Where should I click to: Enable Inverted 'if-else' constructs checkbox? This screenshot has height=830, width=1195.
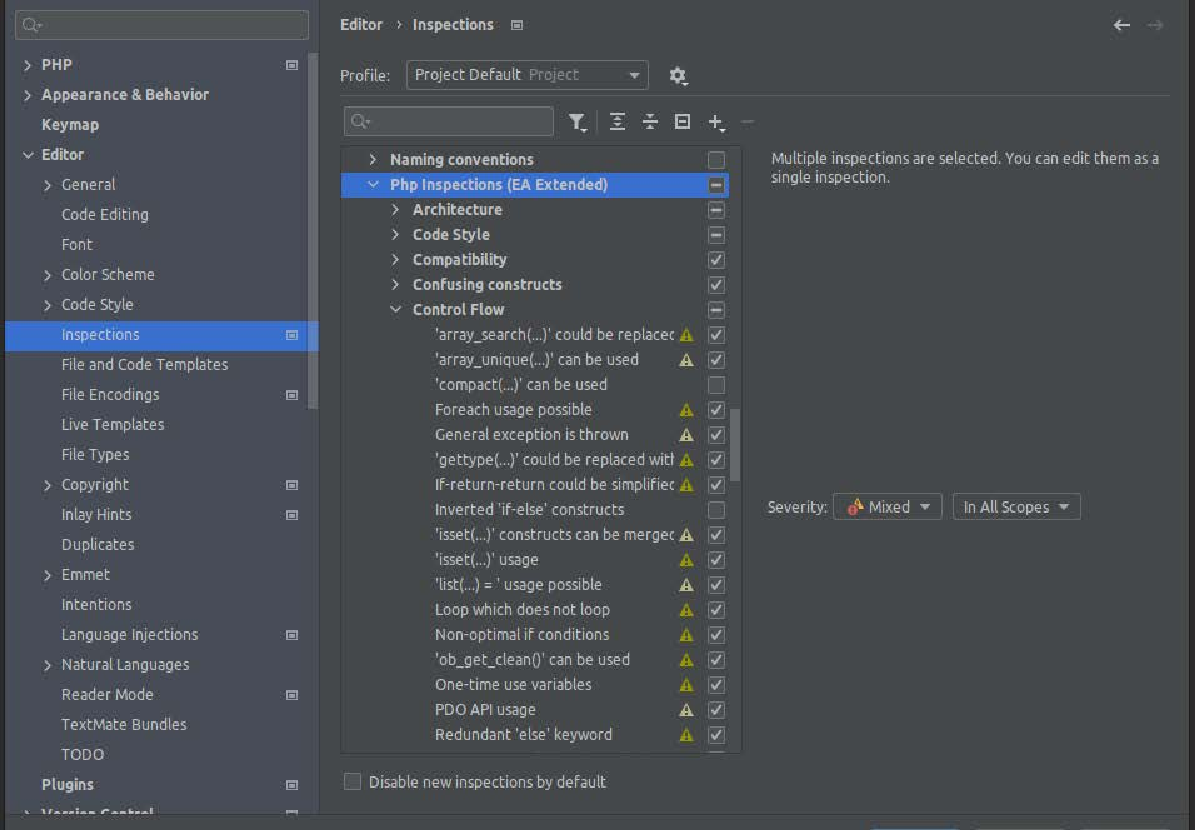(x=716, y=510)
